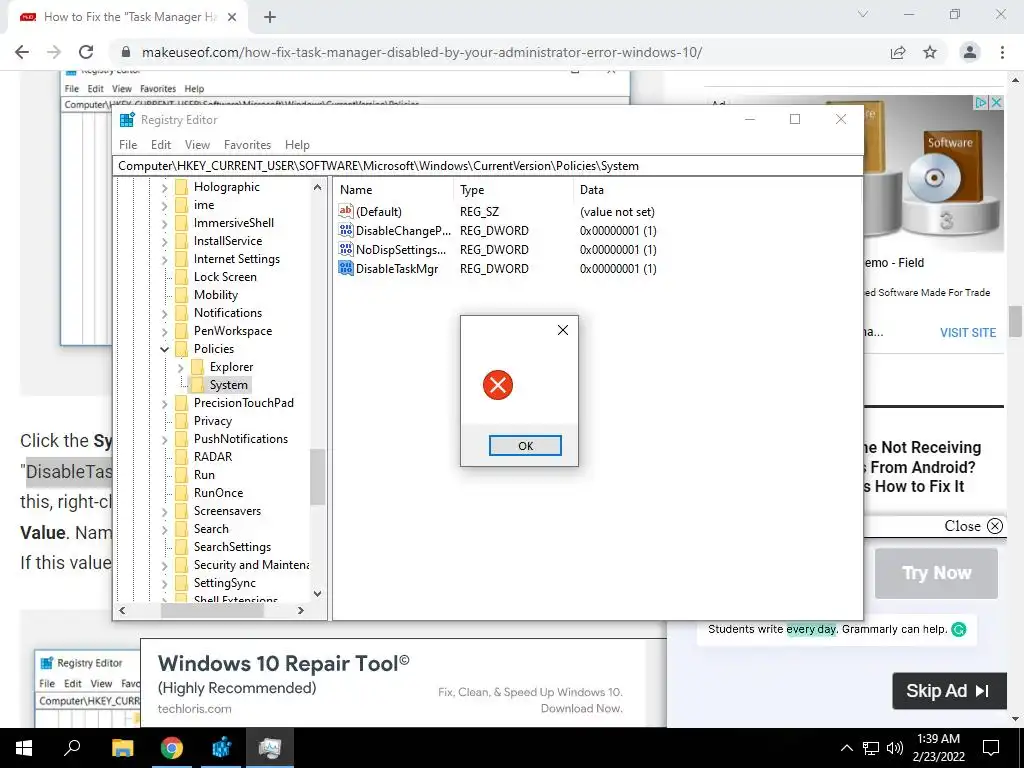Click the Registry Editor taskbar icon
Screen dimensions: 1024x768
tap(221, 747)
